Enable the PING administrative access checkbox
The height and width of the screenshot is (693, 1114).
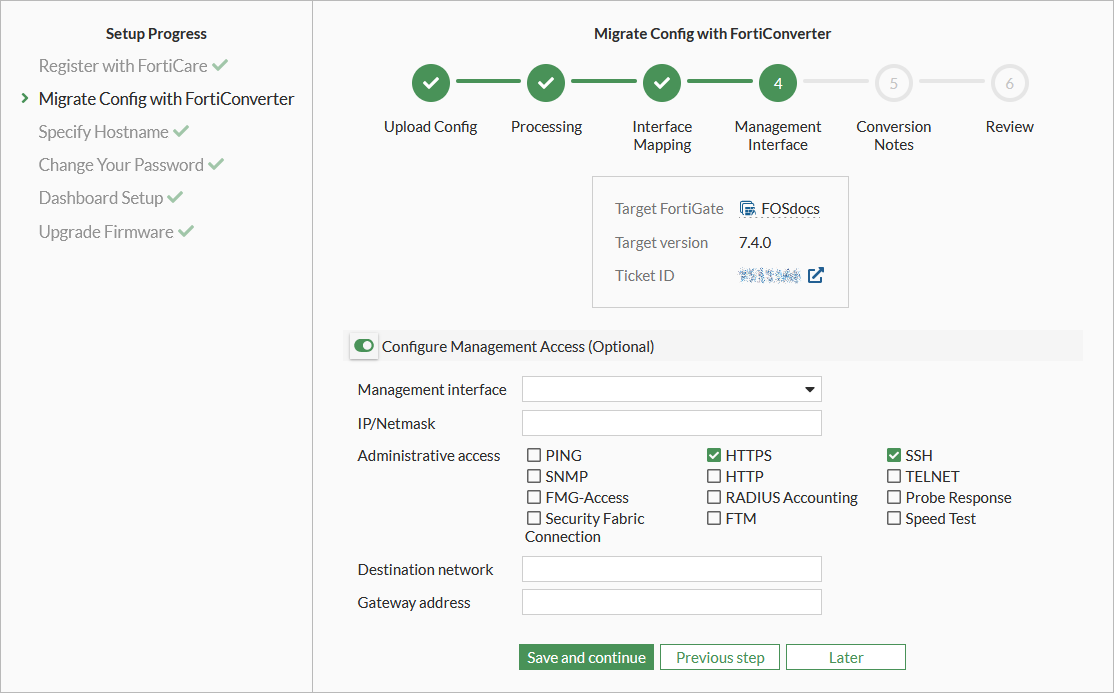click(534, 456)
